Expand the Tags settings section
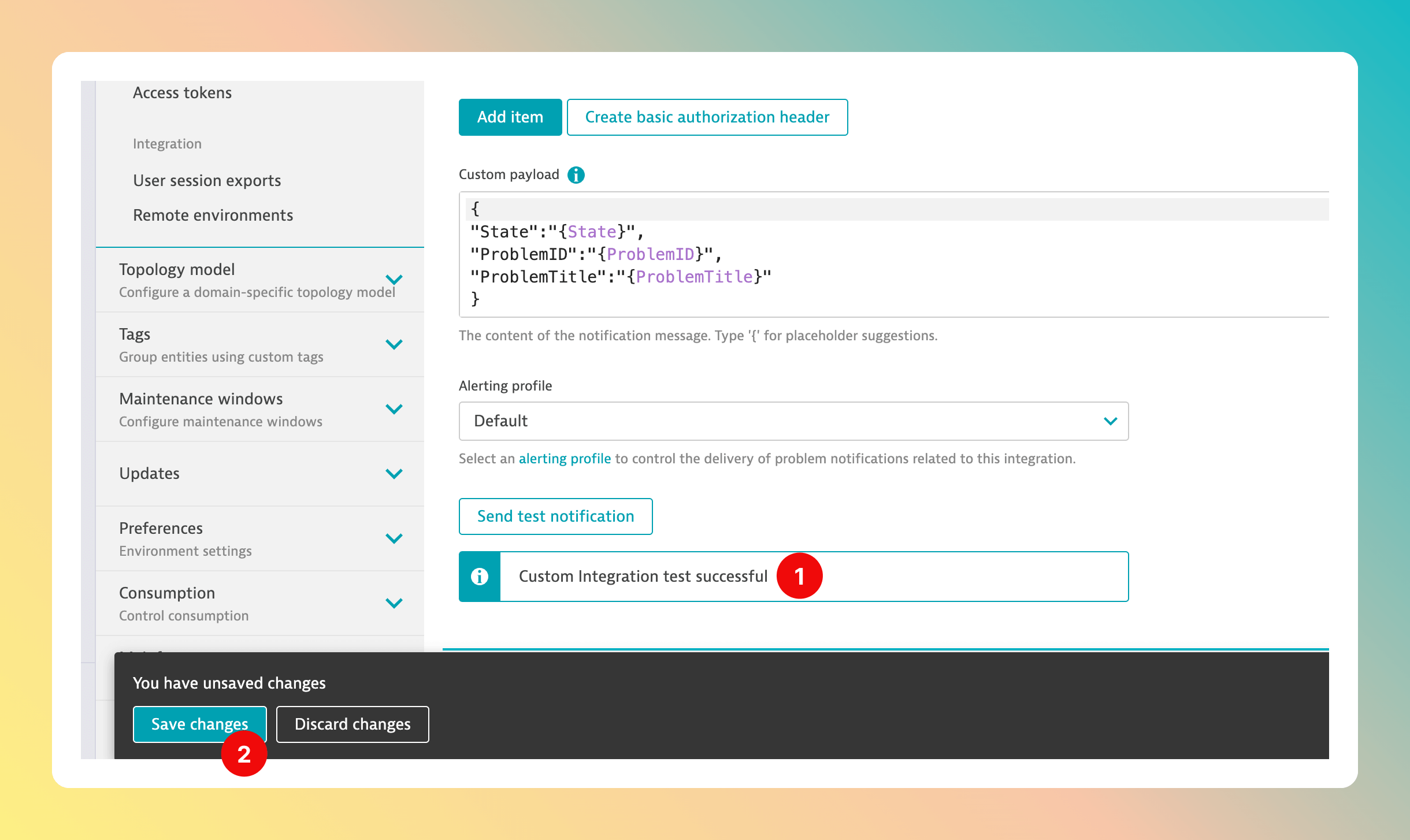This screenshot has width=1410, height=840. point(394,345)
